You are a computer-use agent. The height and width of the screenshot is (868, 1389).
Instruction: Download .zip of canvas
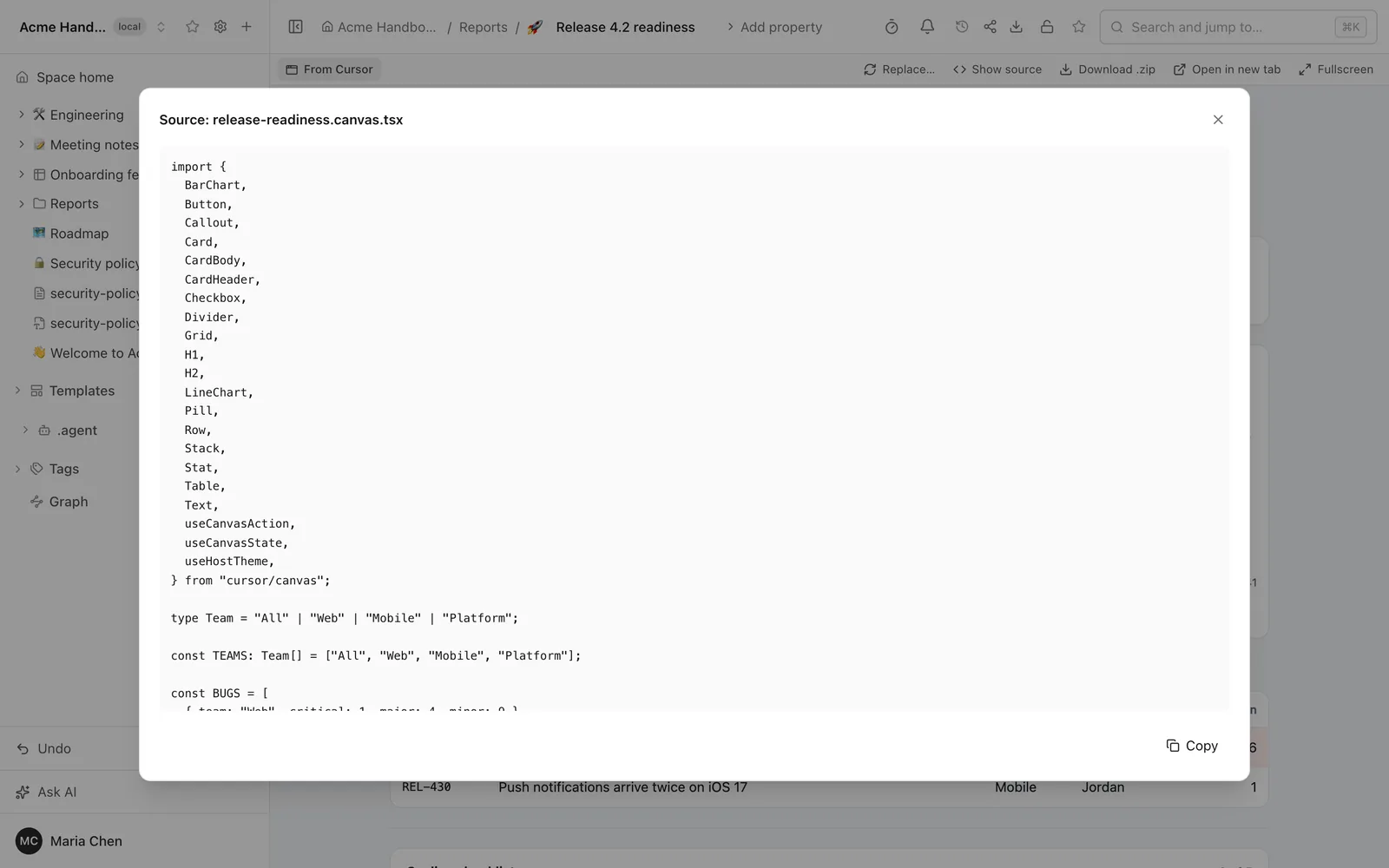pos(1108,69)
